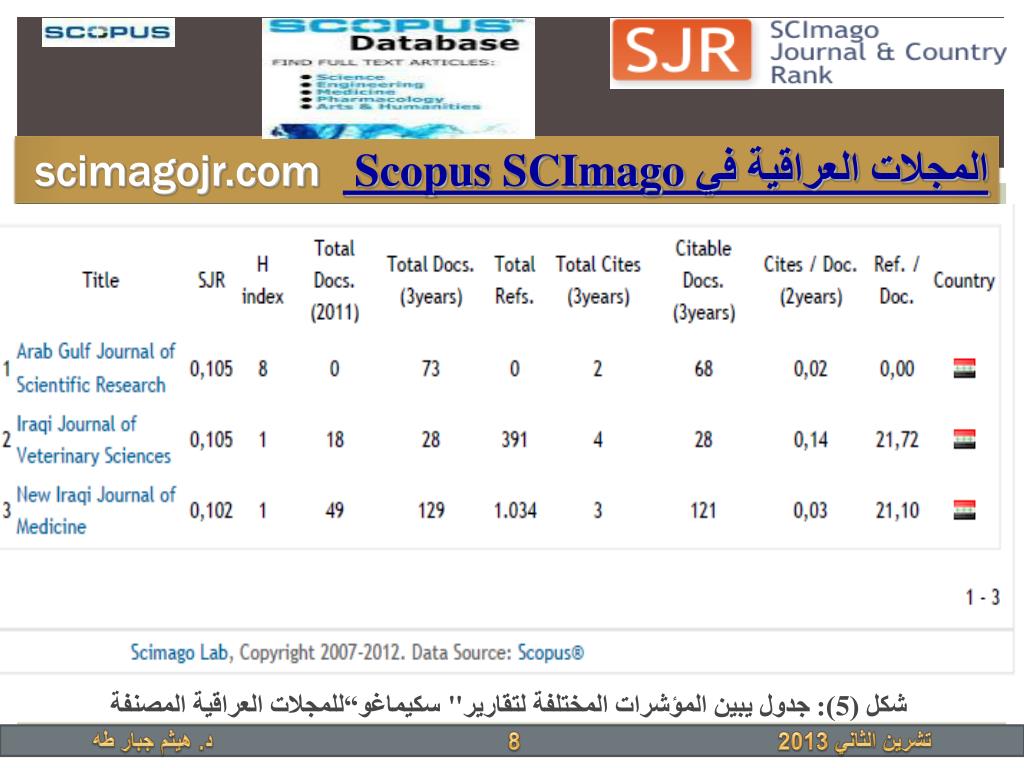Click the Country column header
1024x768 pixels.
pyautogui.click(x=964, y=280)
